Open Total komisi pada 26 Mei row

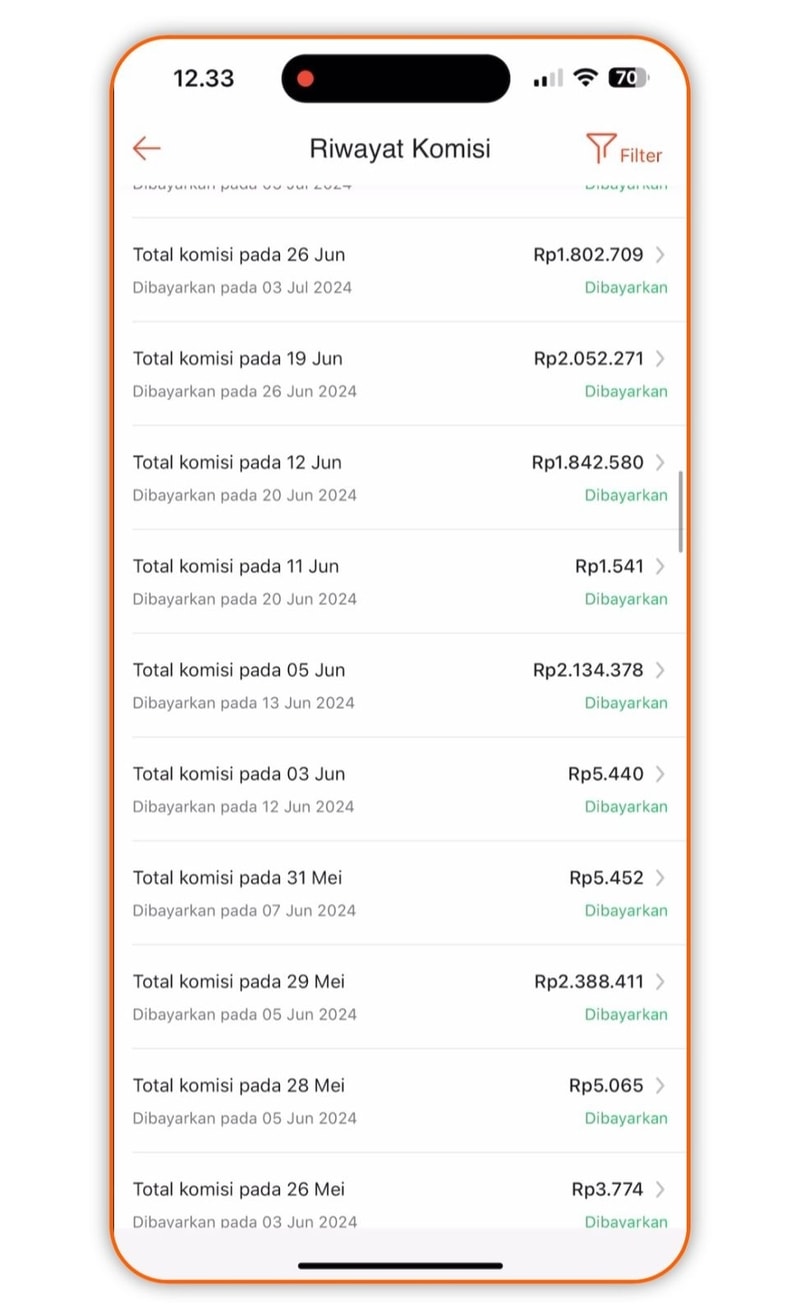point(239,1190)
